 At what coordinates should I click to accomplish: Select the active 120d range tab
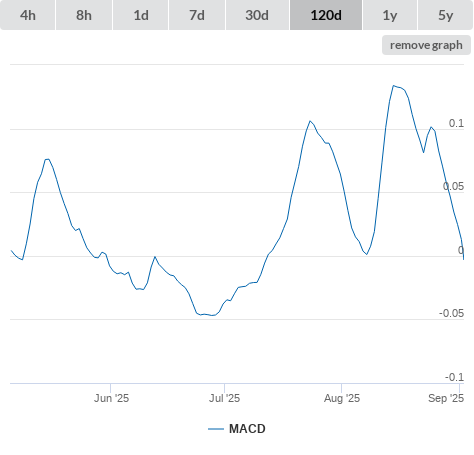326,15
